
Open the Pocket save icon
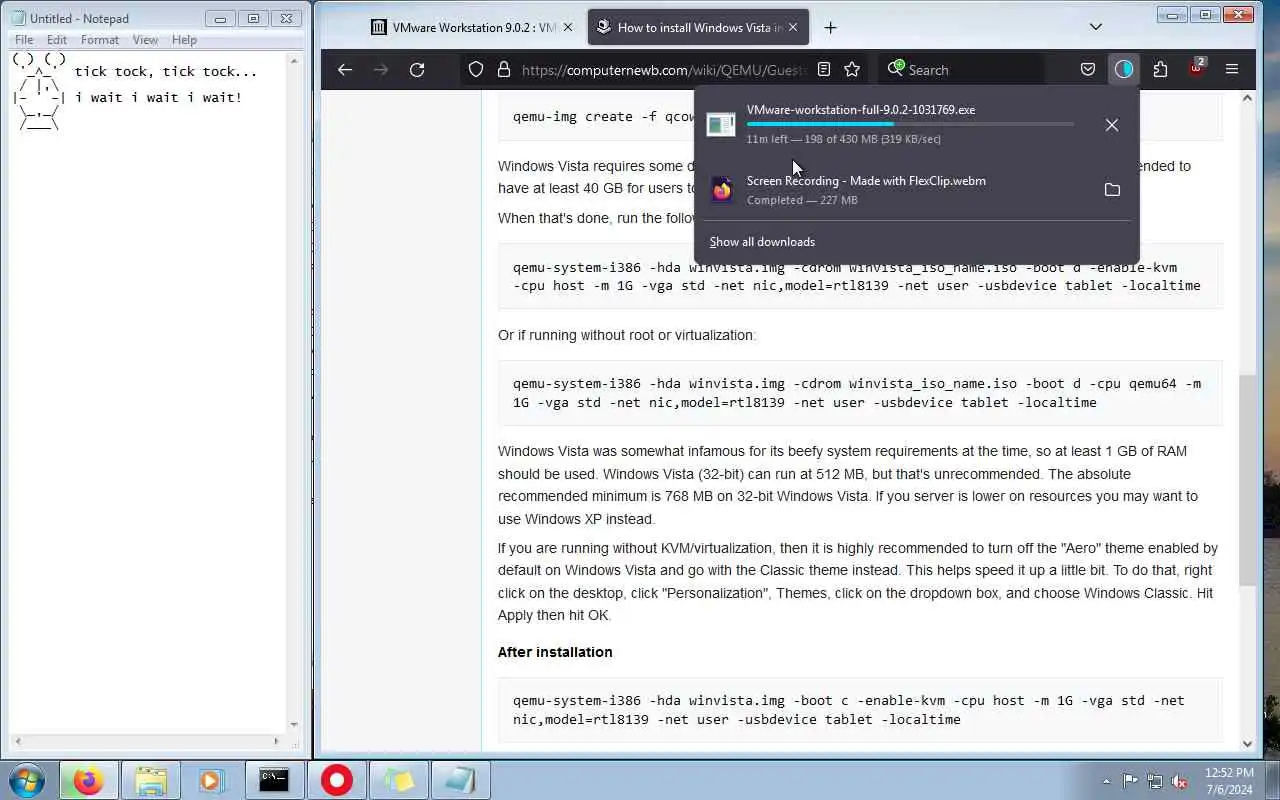click(1088, 69)
